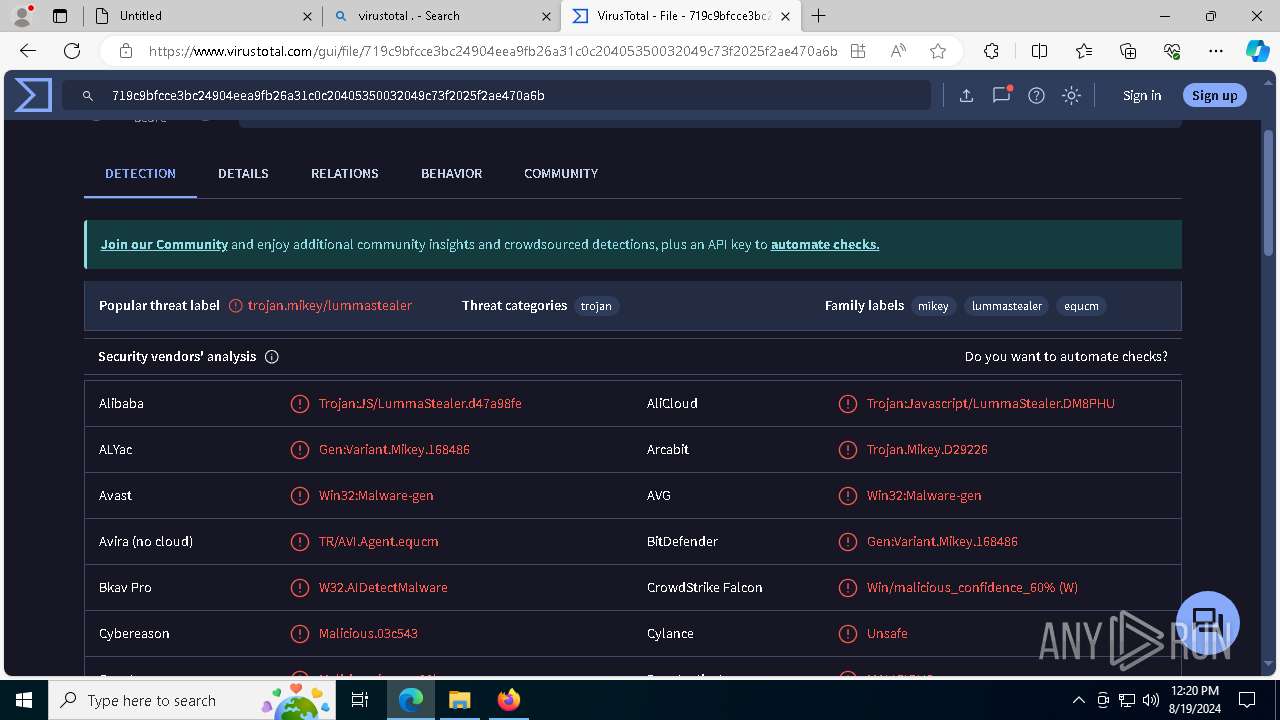Screen dimensions: 1280x720
Task: Switch to the DETAILS tab
Action: (x=243, y=174)
